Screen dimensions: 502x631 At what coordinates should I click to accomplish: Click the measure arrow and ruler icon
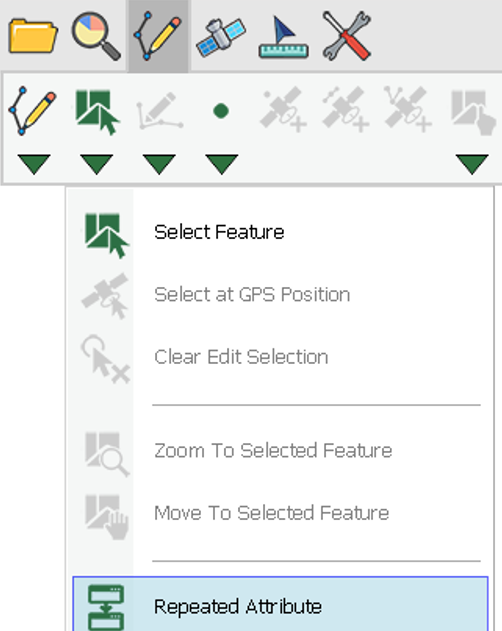click(283, 37)
